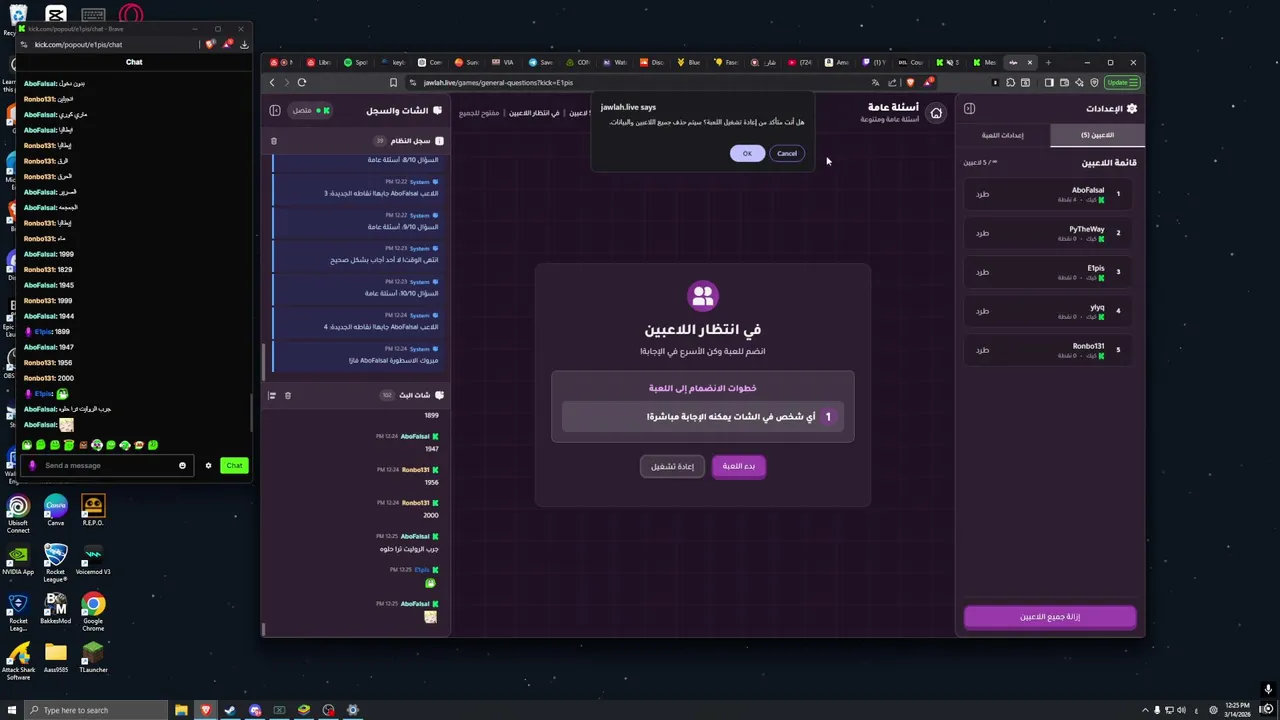Open the page translate icon

pos(876,83)
